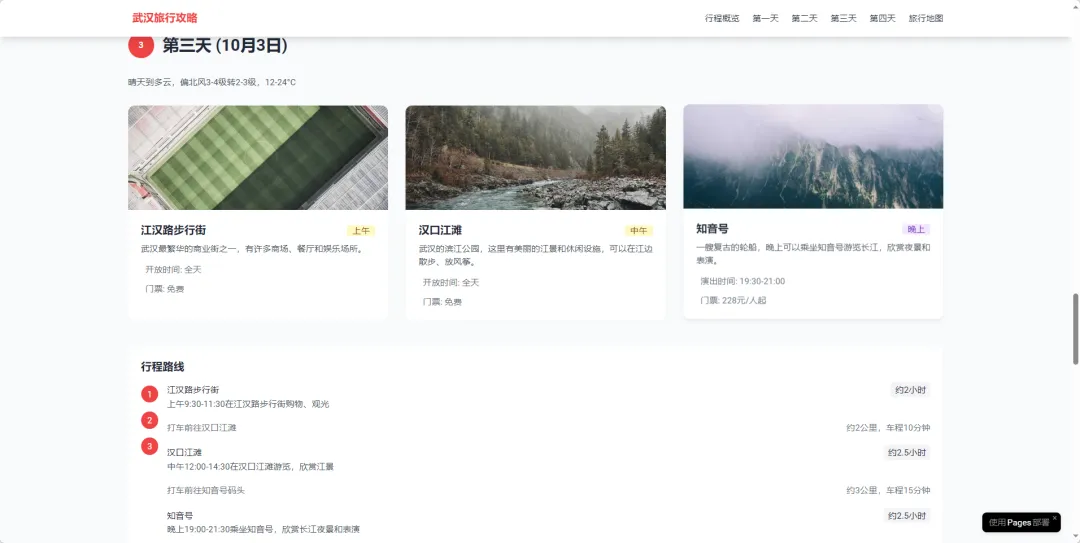The image size is (1080, 543).
Task: Open the 知音号 misty mountain photo
Action: tap(813, 156)
